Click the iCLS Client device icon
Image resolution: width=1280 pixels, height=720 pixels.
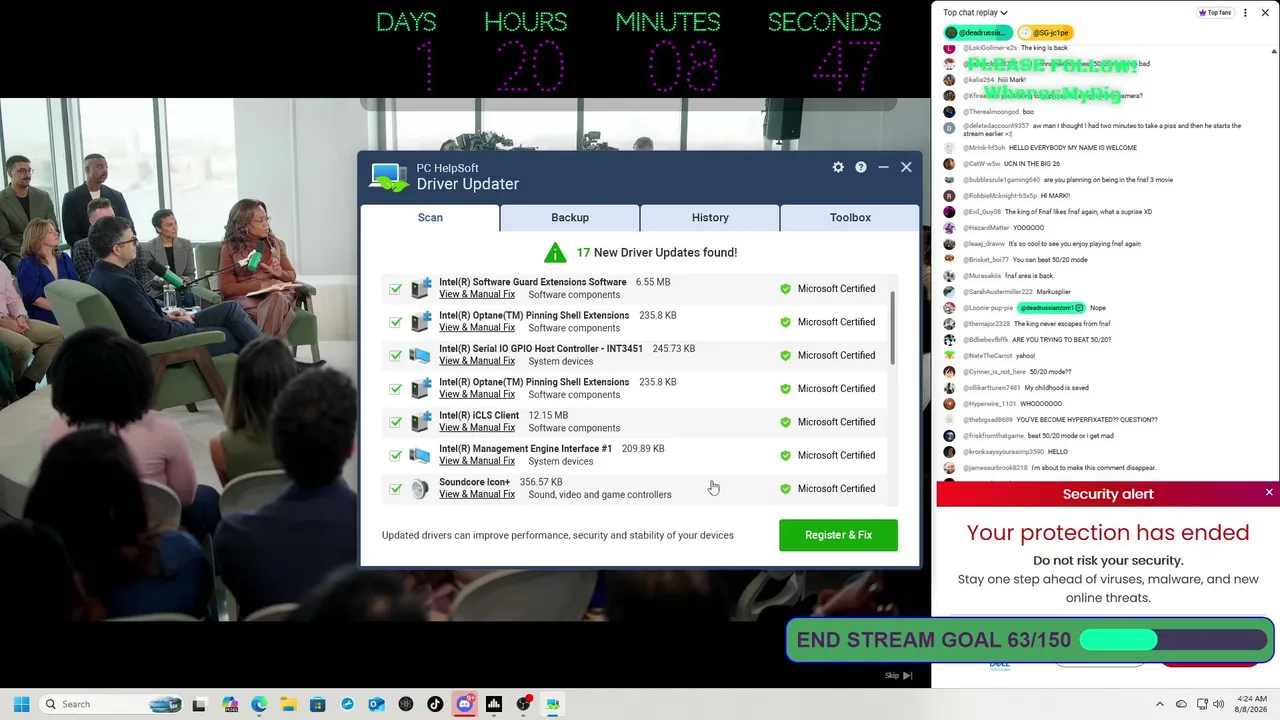point(420,422)
